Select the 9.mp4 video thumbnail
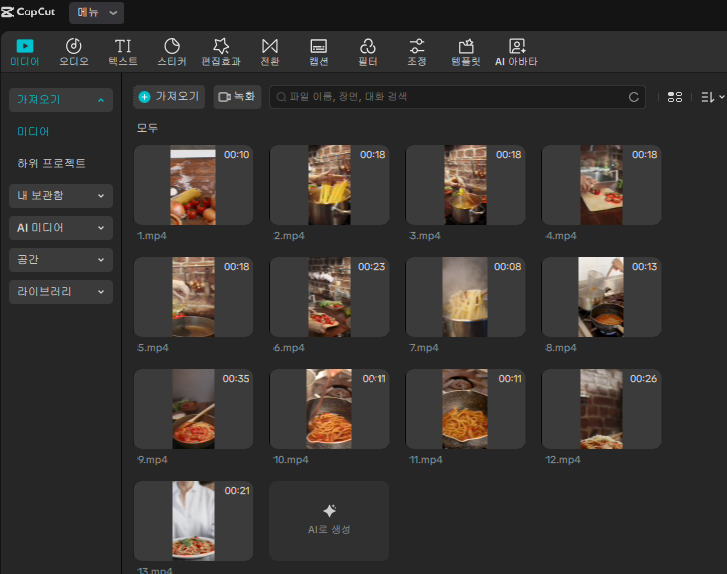This screenshot has width=727, height=574. pyautogui.click(x=193, y=408)
